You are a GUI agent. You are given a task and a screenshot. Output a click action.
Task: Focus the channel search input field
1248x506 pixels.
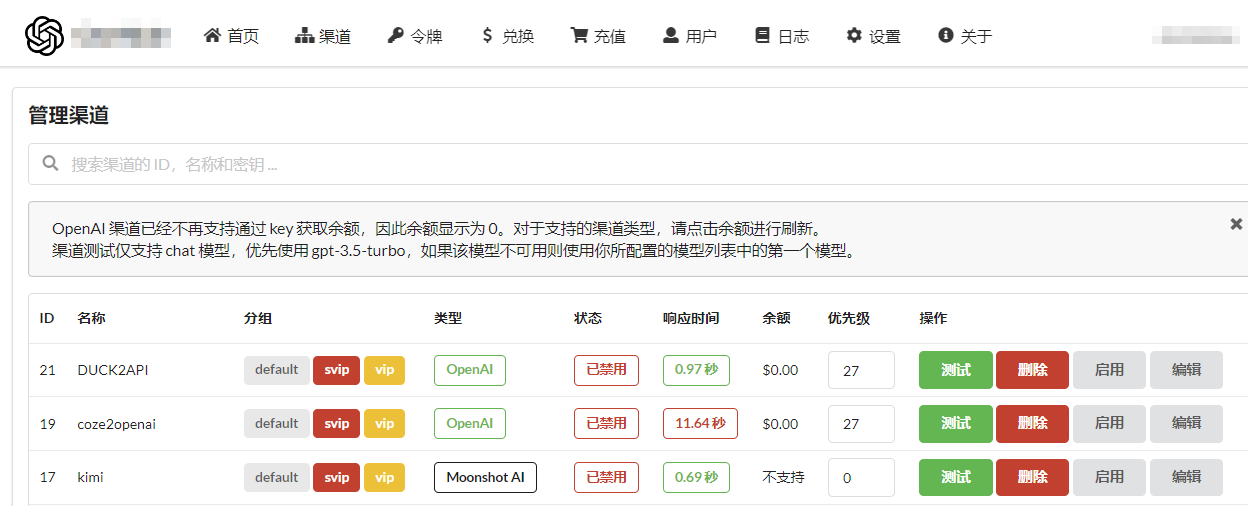coord(640,164)
